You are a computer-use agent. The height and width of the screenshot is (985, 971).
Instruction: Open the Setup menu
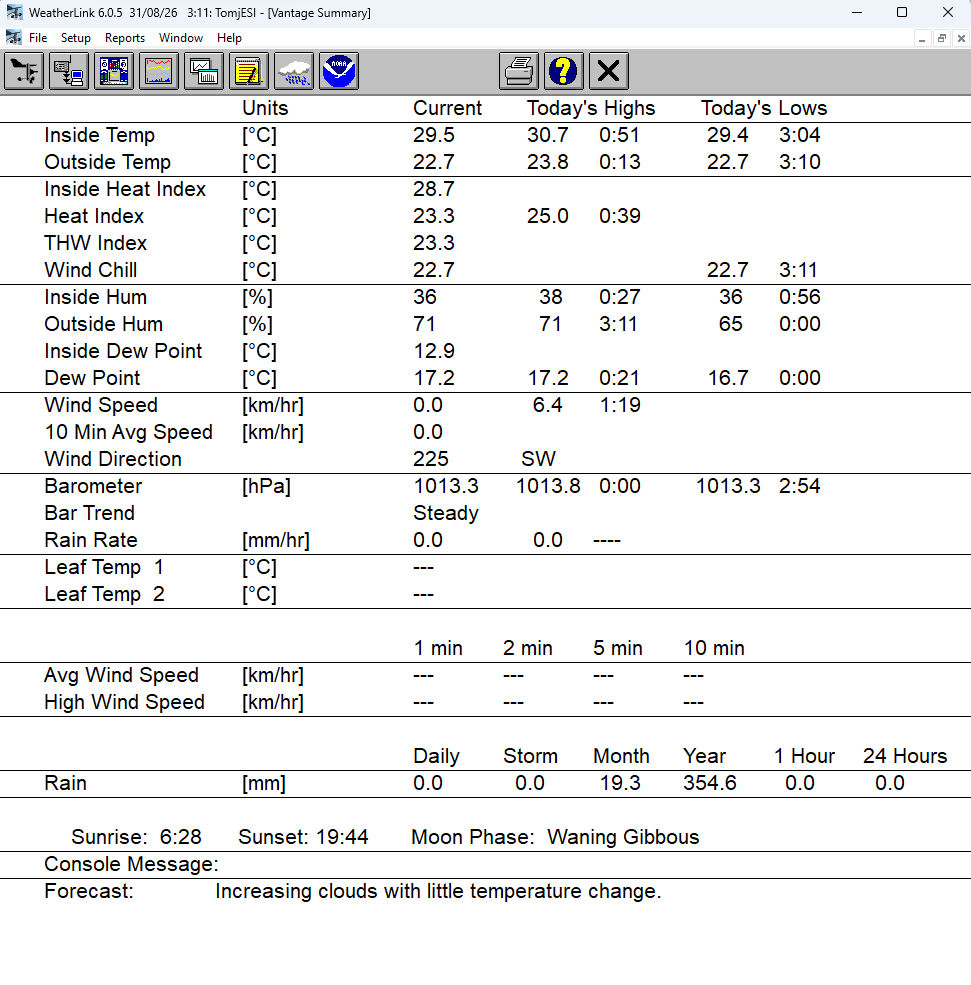coord(75,38)
